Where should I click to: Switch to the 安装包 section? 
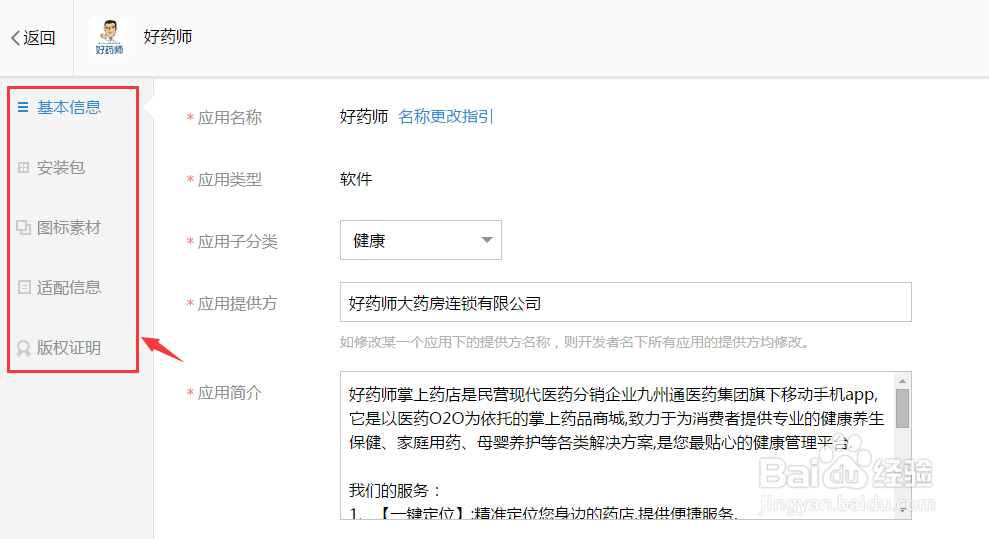(x=60, y=167)
